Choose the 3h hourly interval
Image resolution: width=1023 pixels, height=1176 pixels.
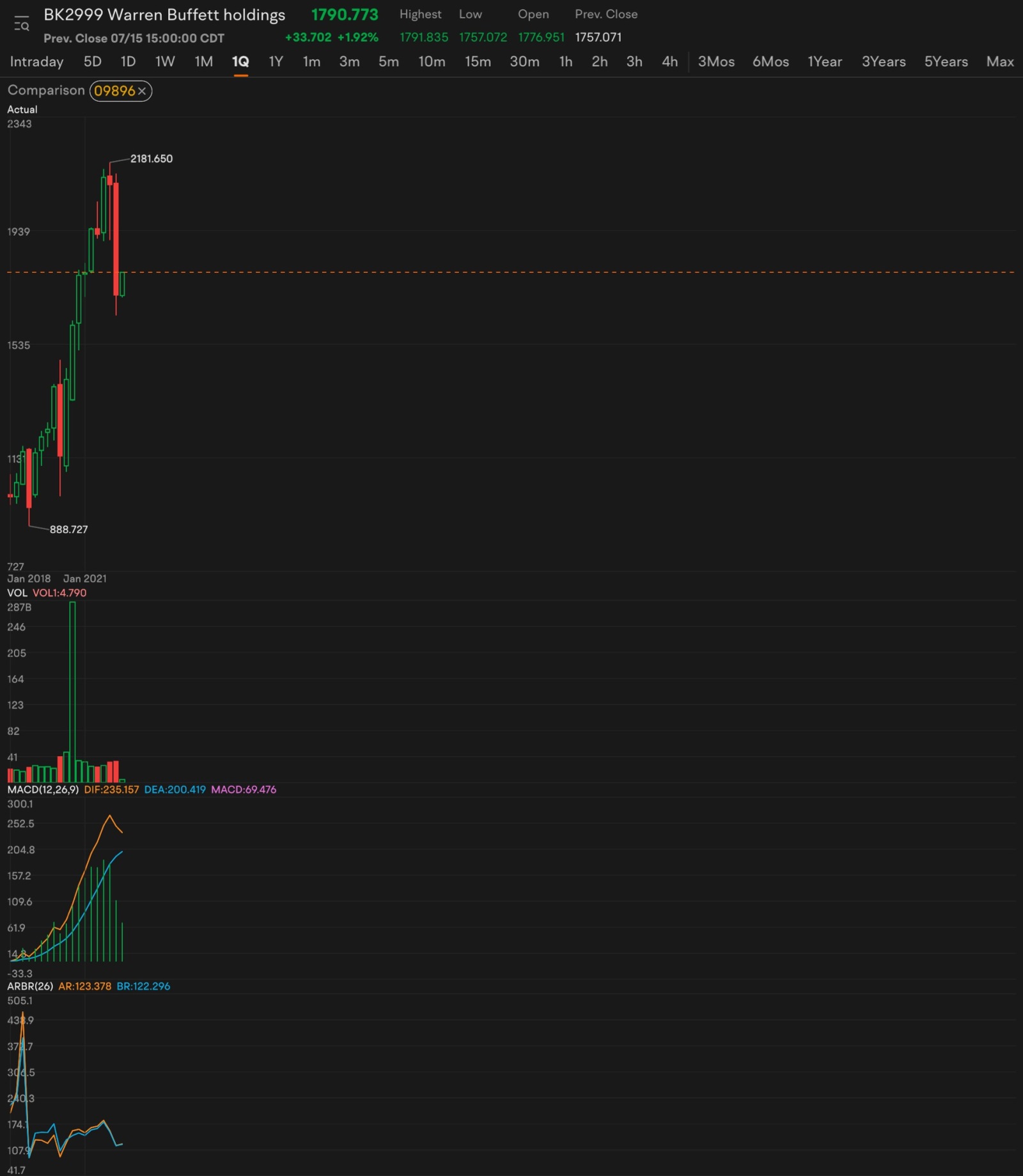tap(634, 62)
